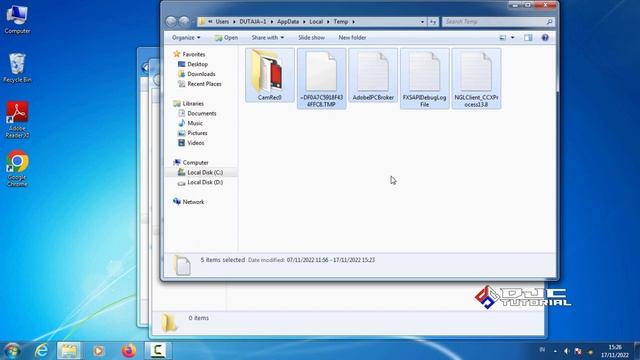
Task: Click the Forward navigation arrow
Action: pyautogui.click(x=184, y=22)
